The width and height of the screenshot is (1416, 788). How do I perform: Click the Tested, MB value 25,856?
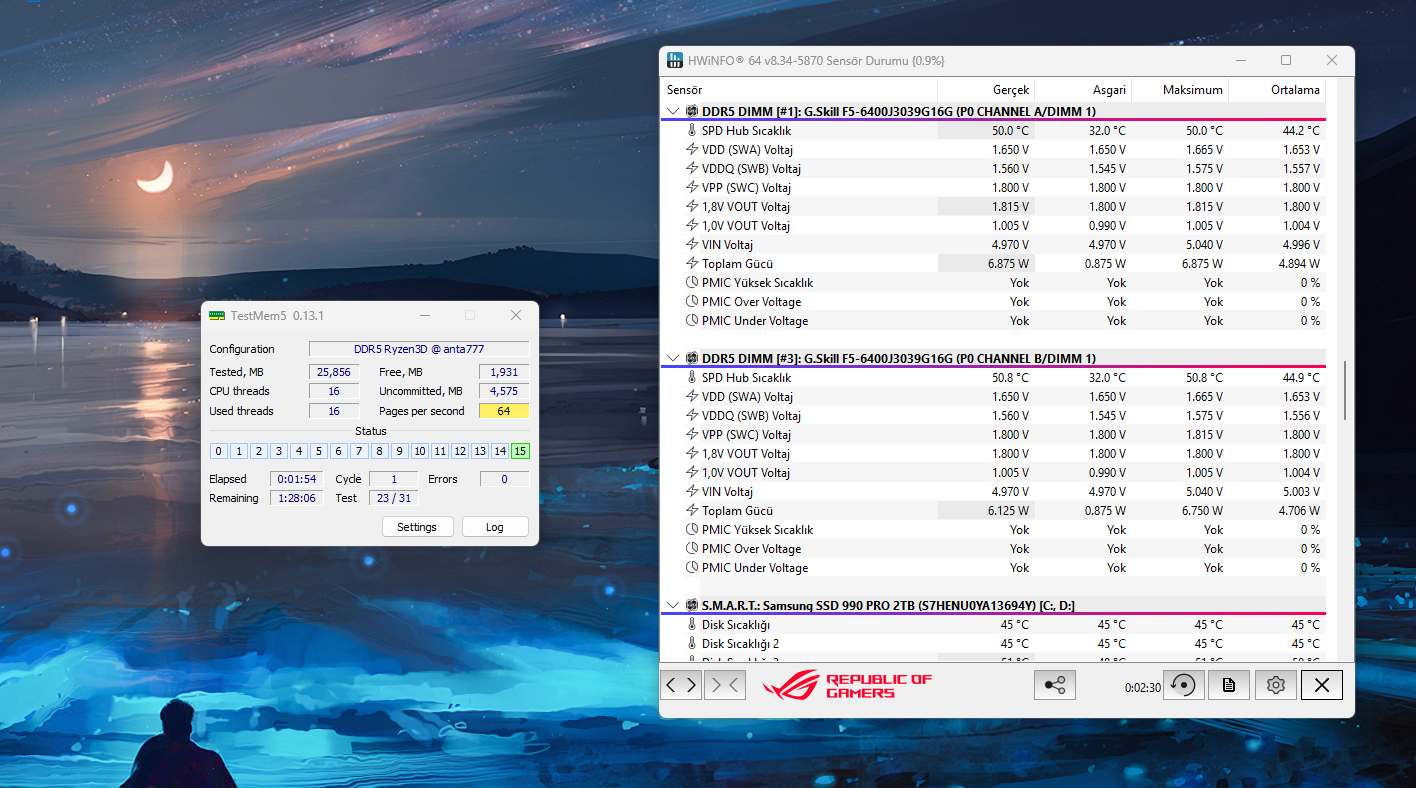tap(334, 372)
